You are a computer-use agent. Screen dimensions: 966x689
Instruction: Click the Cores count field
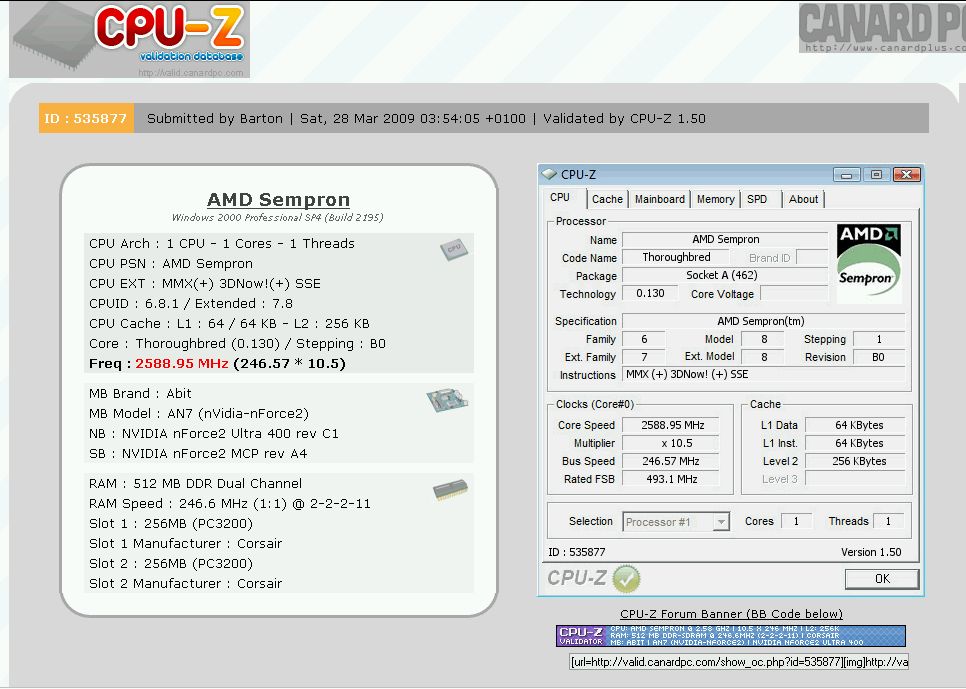[x=797, y=521]
